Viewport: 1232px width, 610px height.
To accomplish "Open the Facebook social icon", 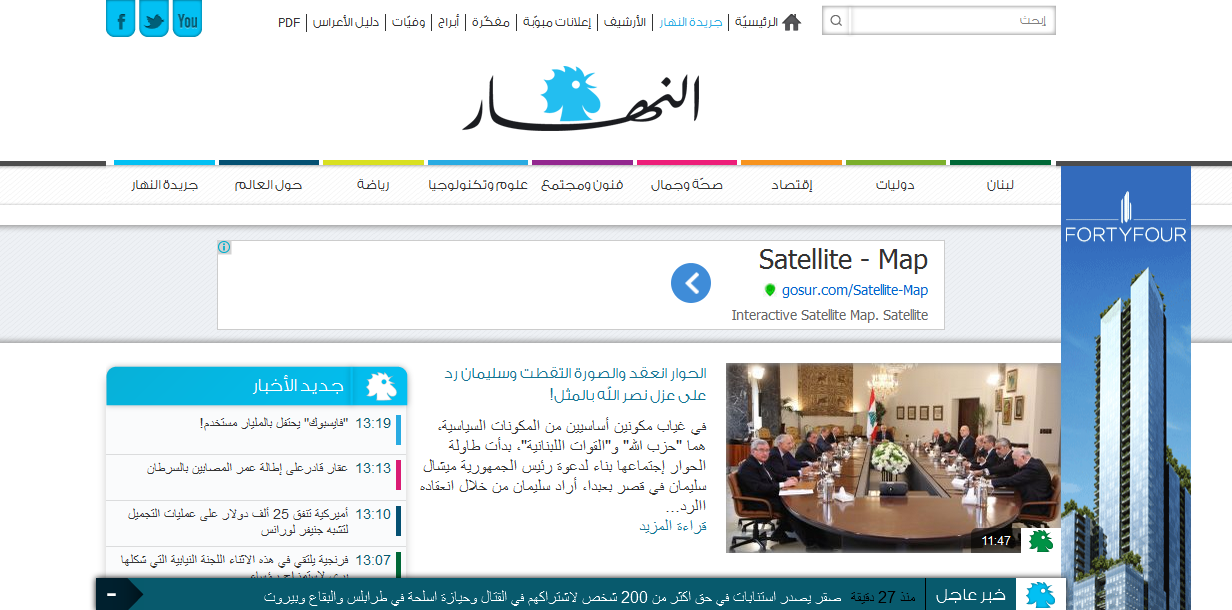I will (x=120, y=19).
